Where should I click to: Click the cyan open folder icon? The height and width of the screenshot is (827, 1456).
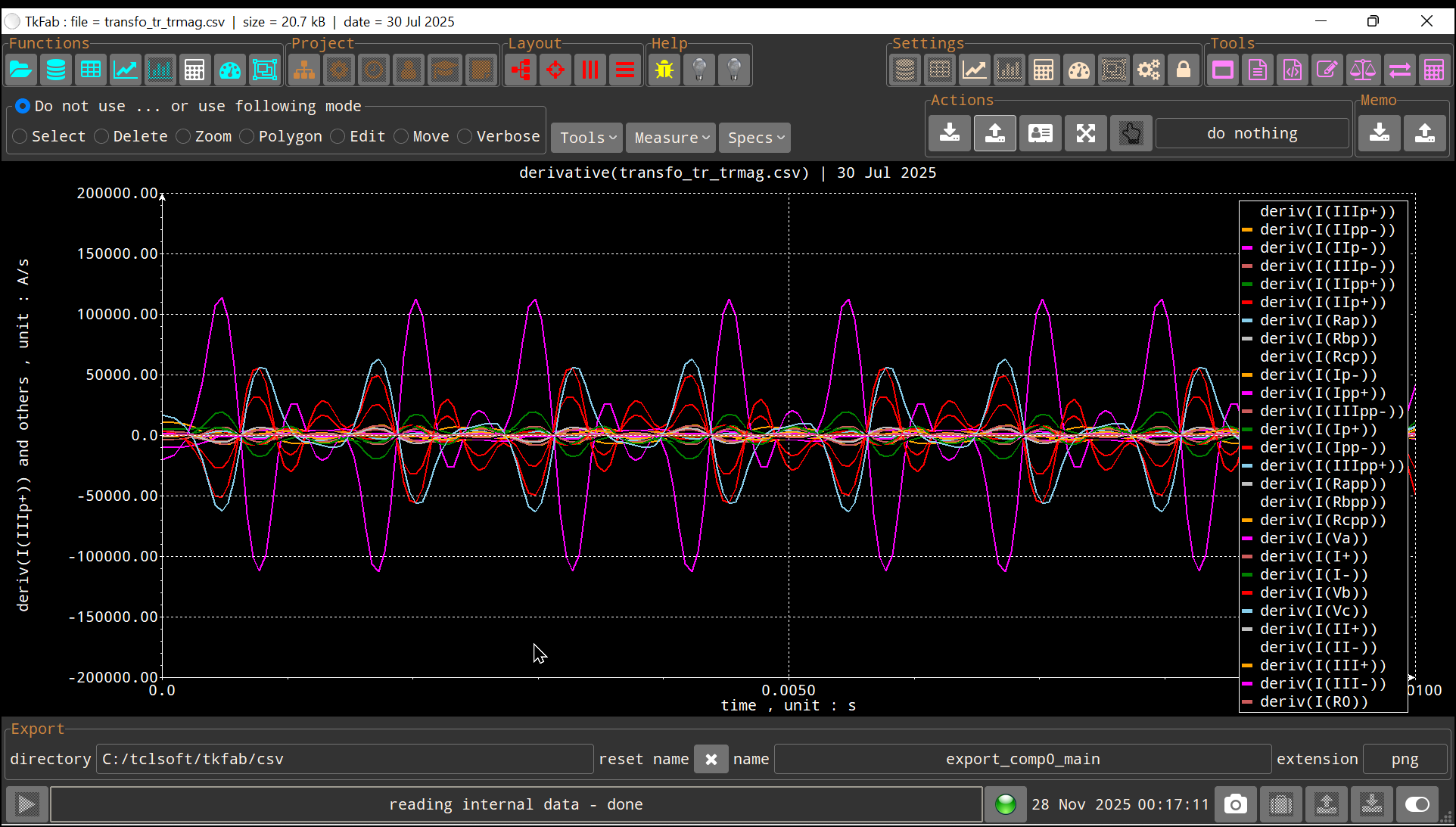pos(21,70)
